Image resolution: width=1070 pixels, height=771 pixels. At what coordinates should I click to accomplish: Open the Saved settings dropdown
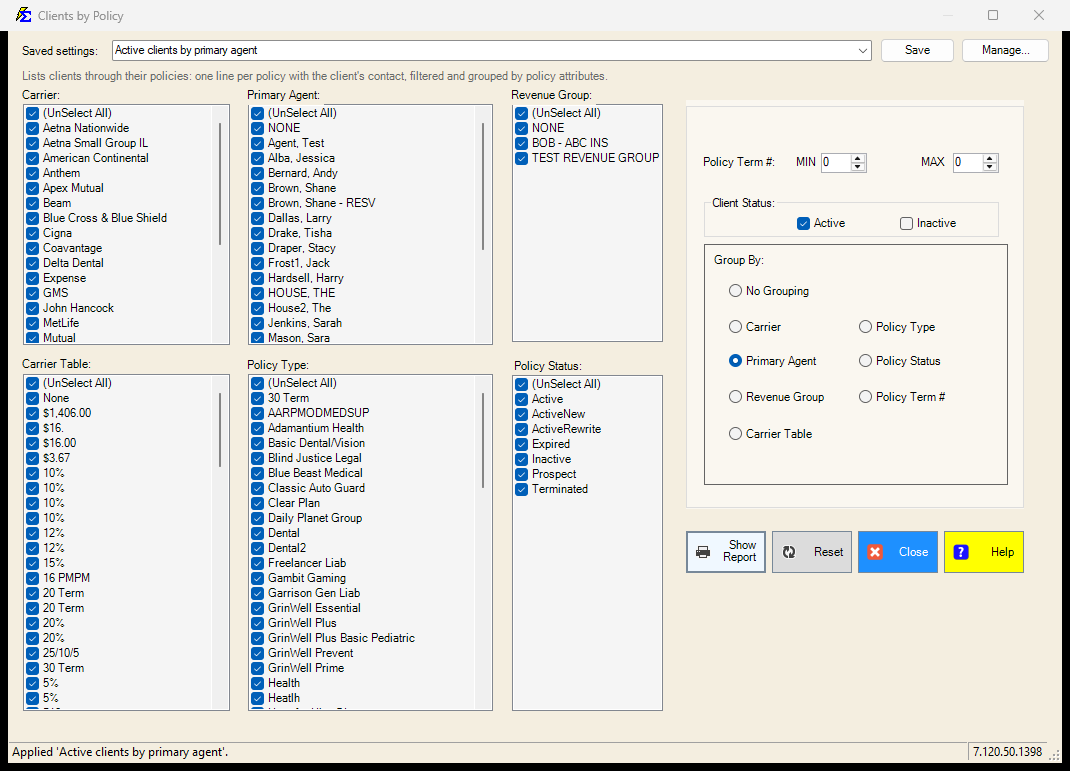pyautogui.click(x=863, y=50)
